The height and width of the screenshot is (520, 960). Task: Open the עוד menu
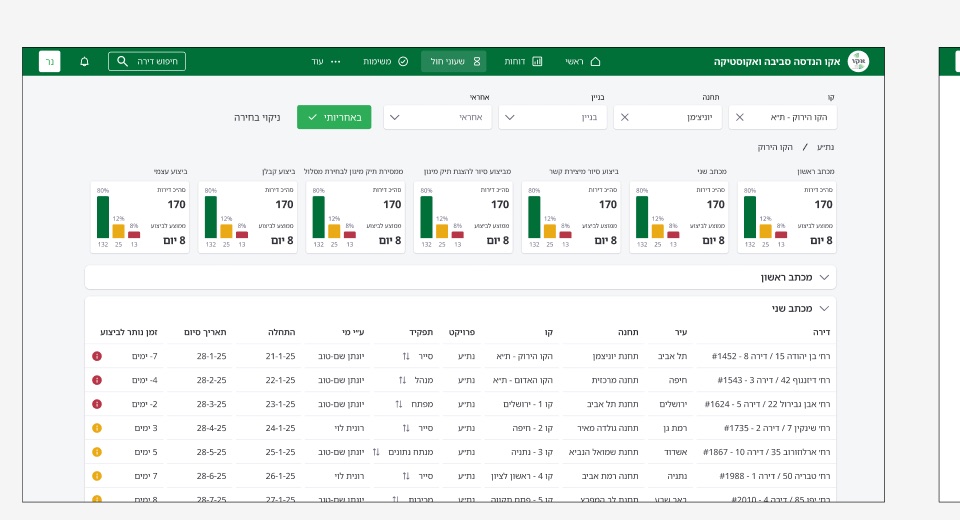(x=326, y=61)
